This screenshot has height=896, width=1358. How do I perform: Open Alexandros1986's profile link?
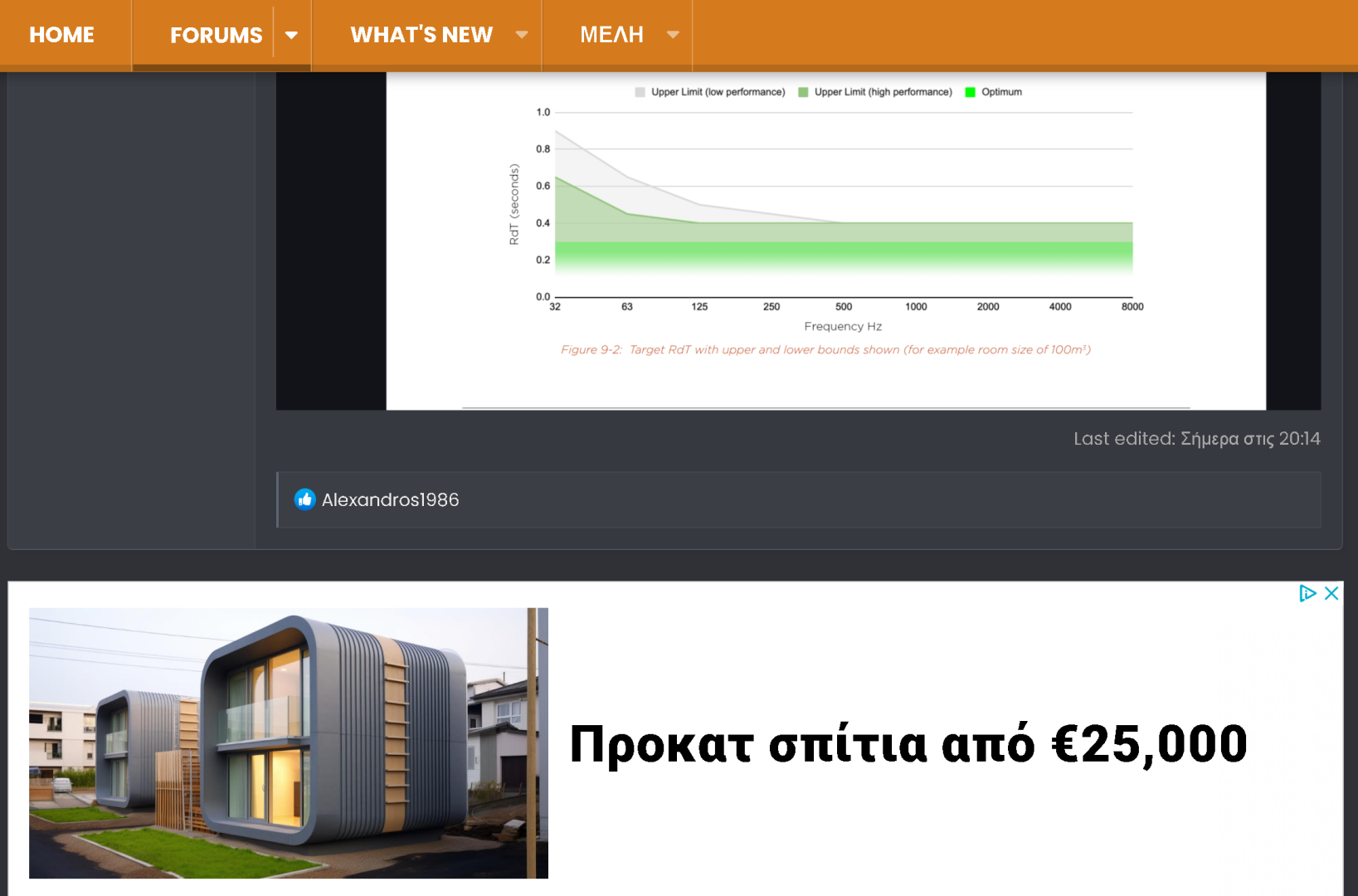(390, 499)
